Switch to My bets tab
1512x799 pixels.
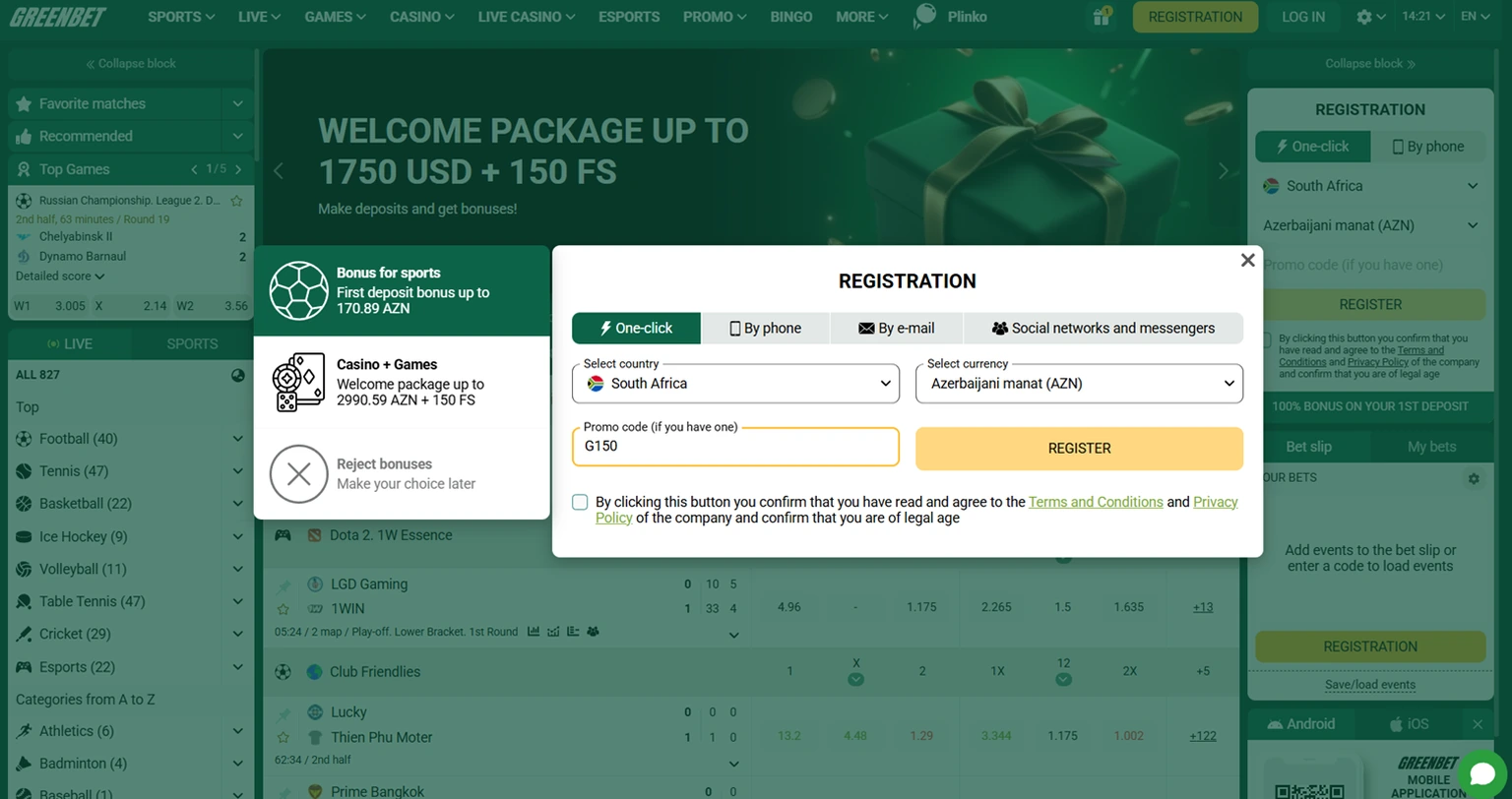point(1431,447)
